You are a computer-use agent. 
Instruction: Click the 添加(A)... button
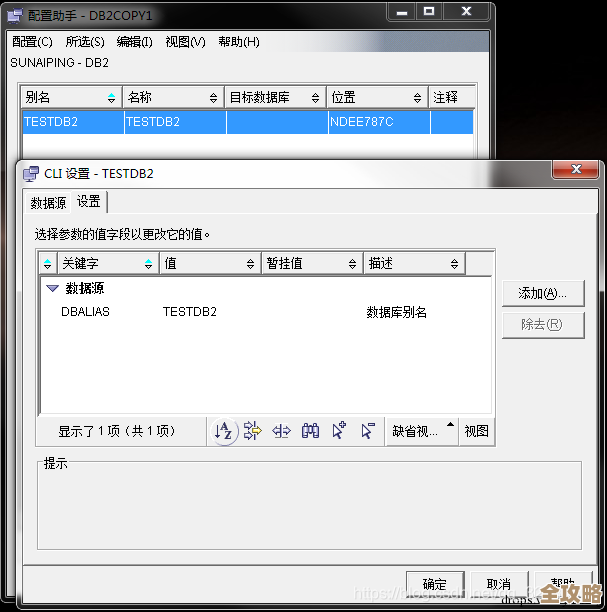tap(543, 293)
